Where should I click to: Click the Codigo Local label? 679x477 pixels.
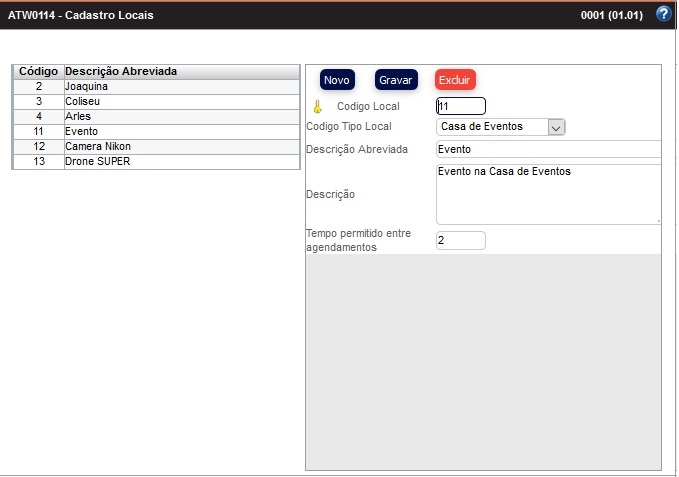click(368, 106)
